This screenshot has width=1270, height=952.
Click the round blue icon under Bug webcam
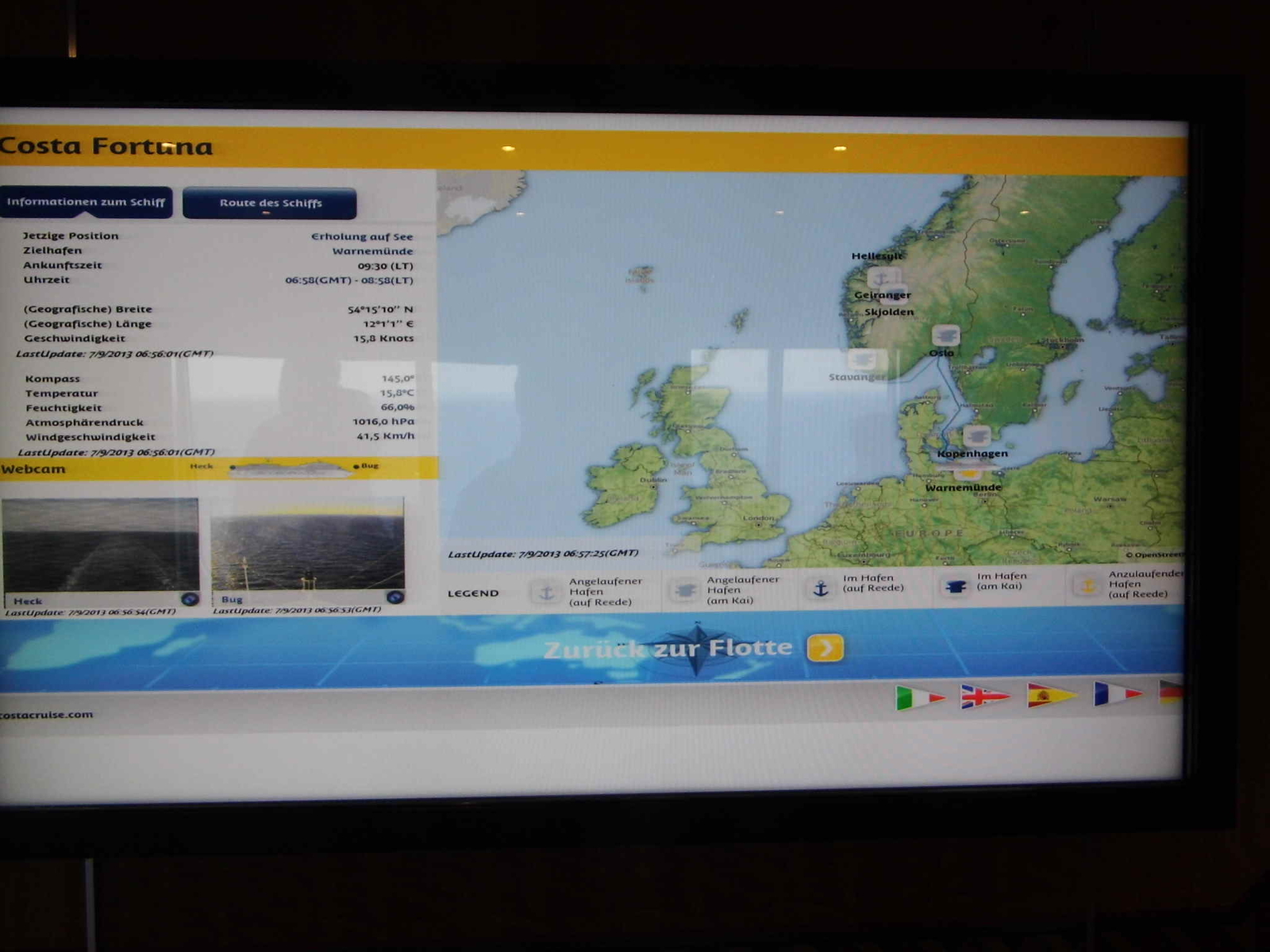(x=394, y=597)
